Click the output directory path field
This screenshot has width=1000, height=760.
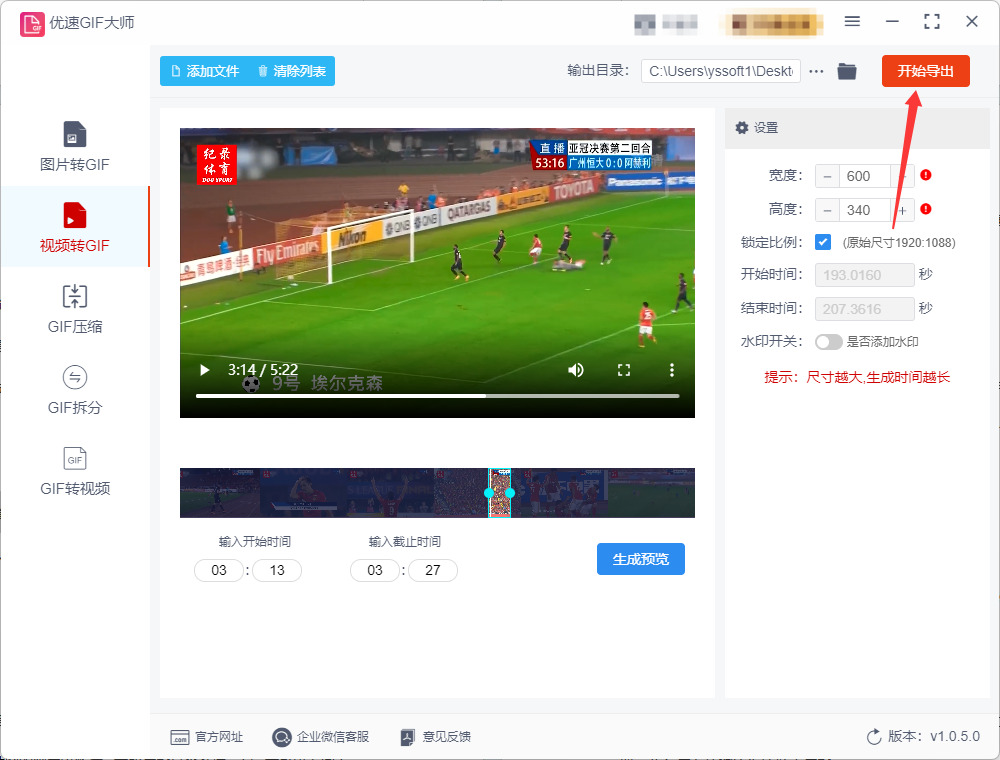[x=721, y=71]
